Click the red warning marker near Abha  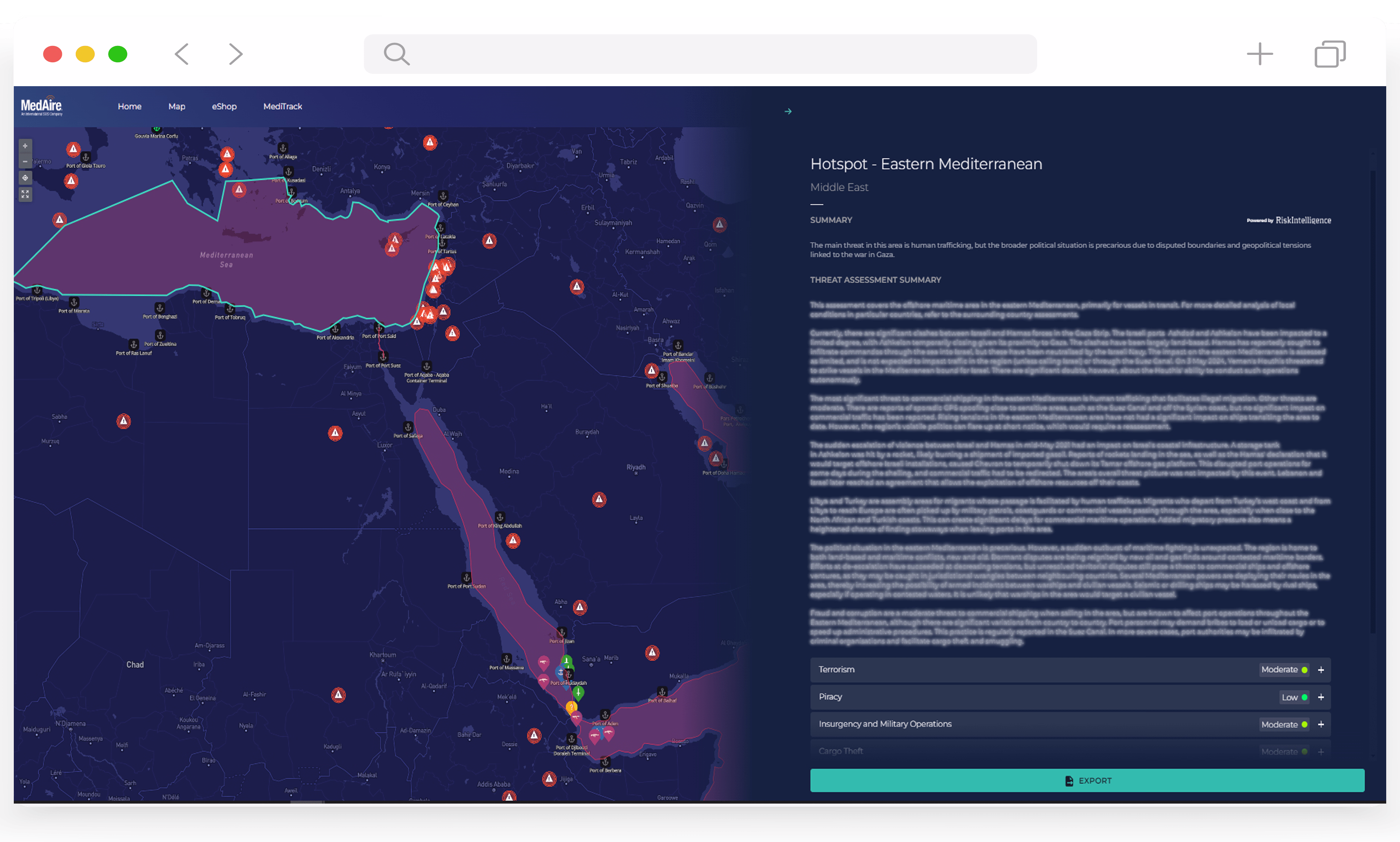580,607
